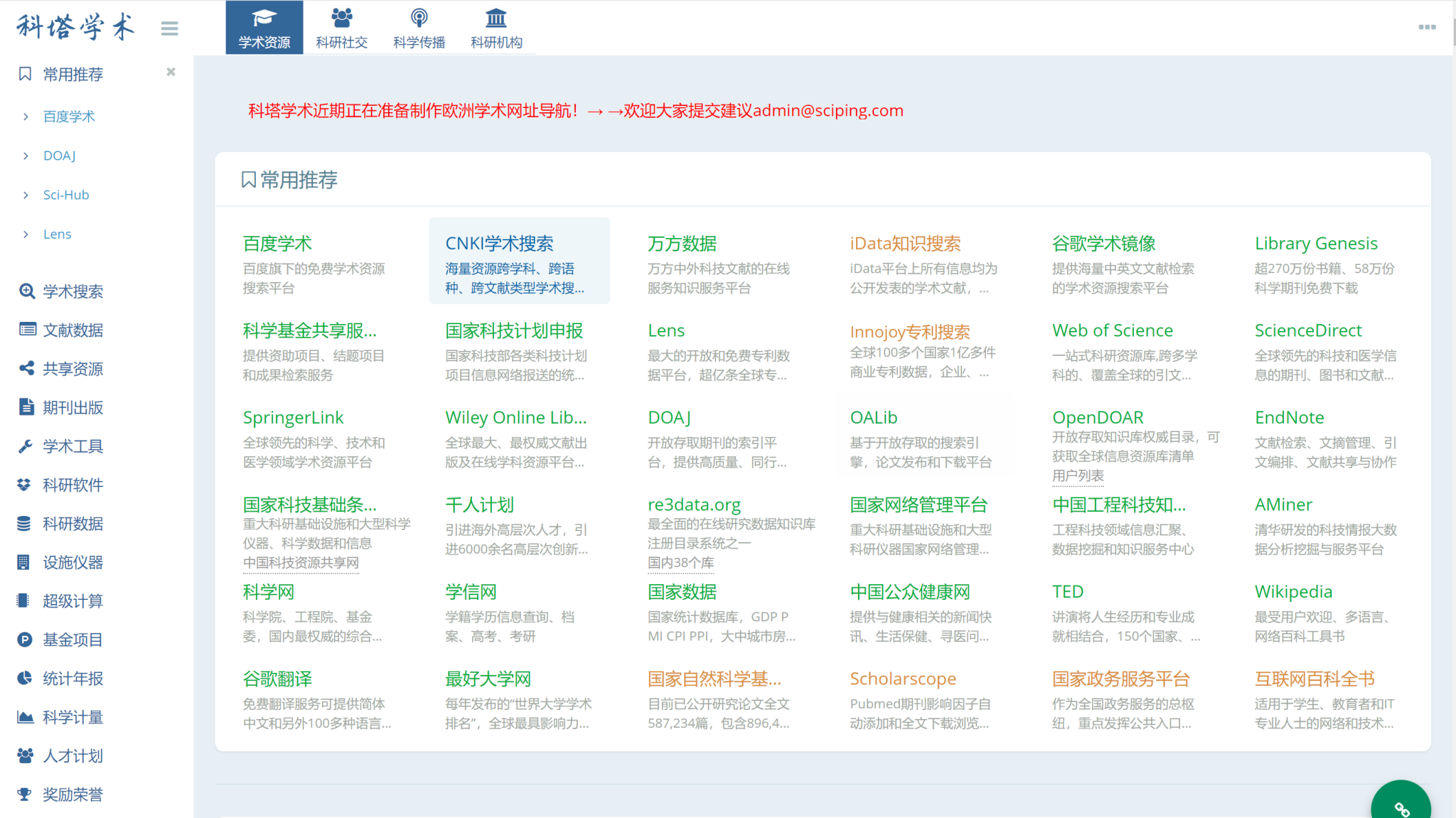Open the three-dots more options menu
This screenshot has height=818, width=1456.
(1427, 27)
